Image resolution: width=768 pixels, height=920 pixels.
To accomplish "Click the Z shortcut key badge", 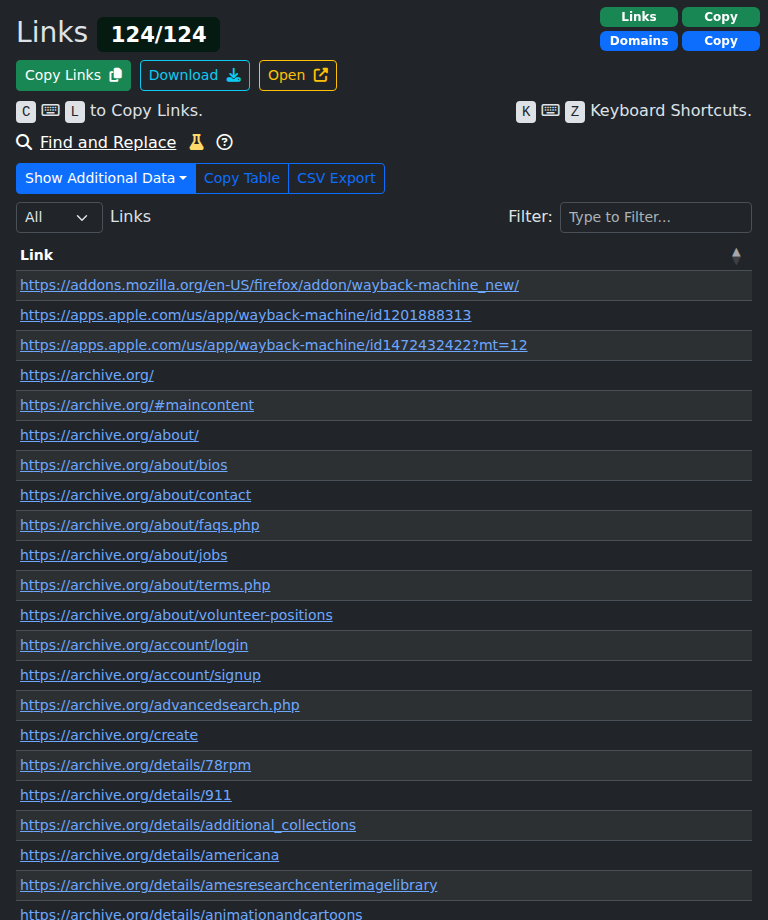I will tap(575, 111).
